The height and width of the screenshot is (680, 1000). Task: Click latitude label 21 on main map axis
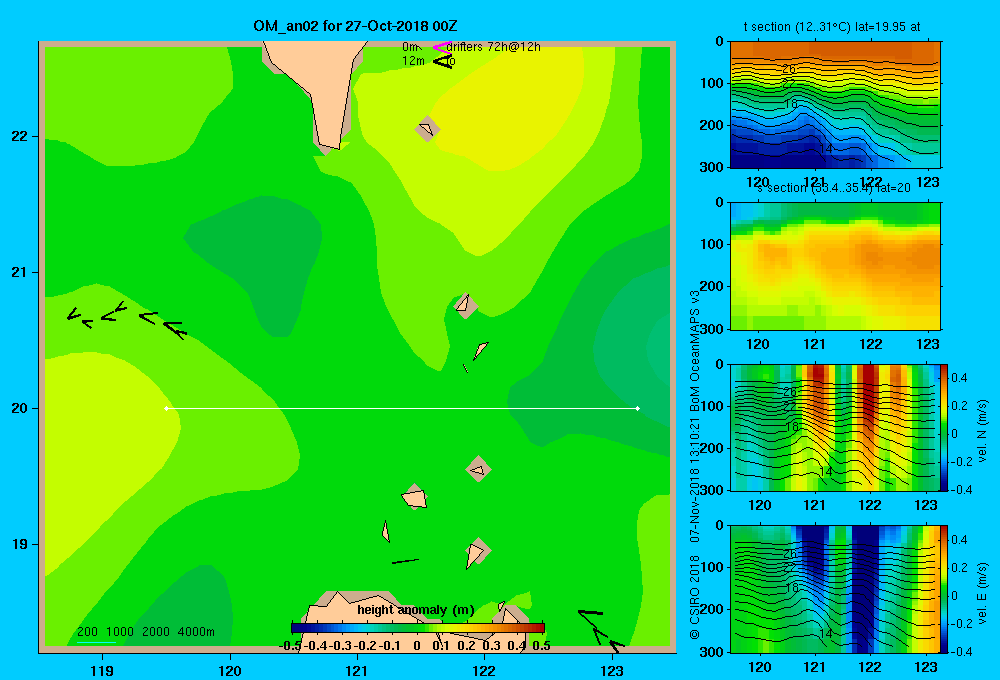pyautogui.click(x=18, y=272)
